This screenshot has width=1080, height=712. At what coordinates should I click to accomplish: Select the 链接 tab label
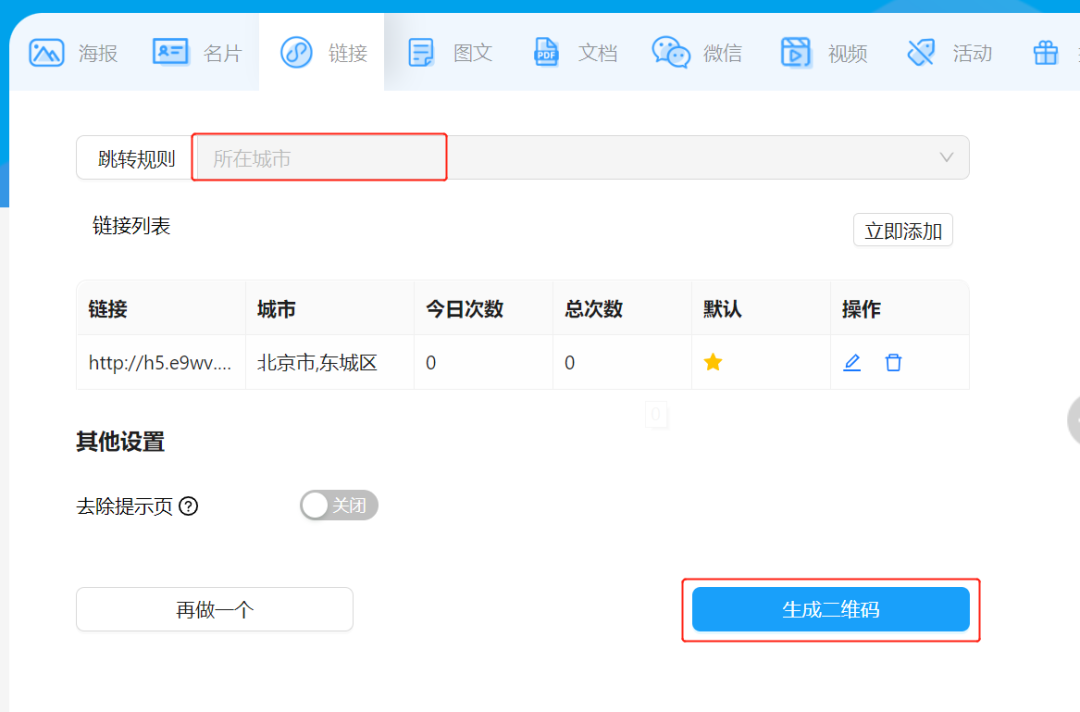[348, 53]
